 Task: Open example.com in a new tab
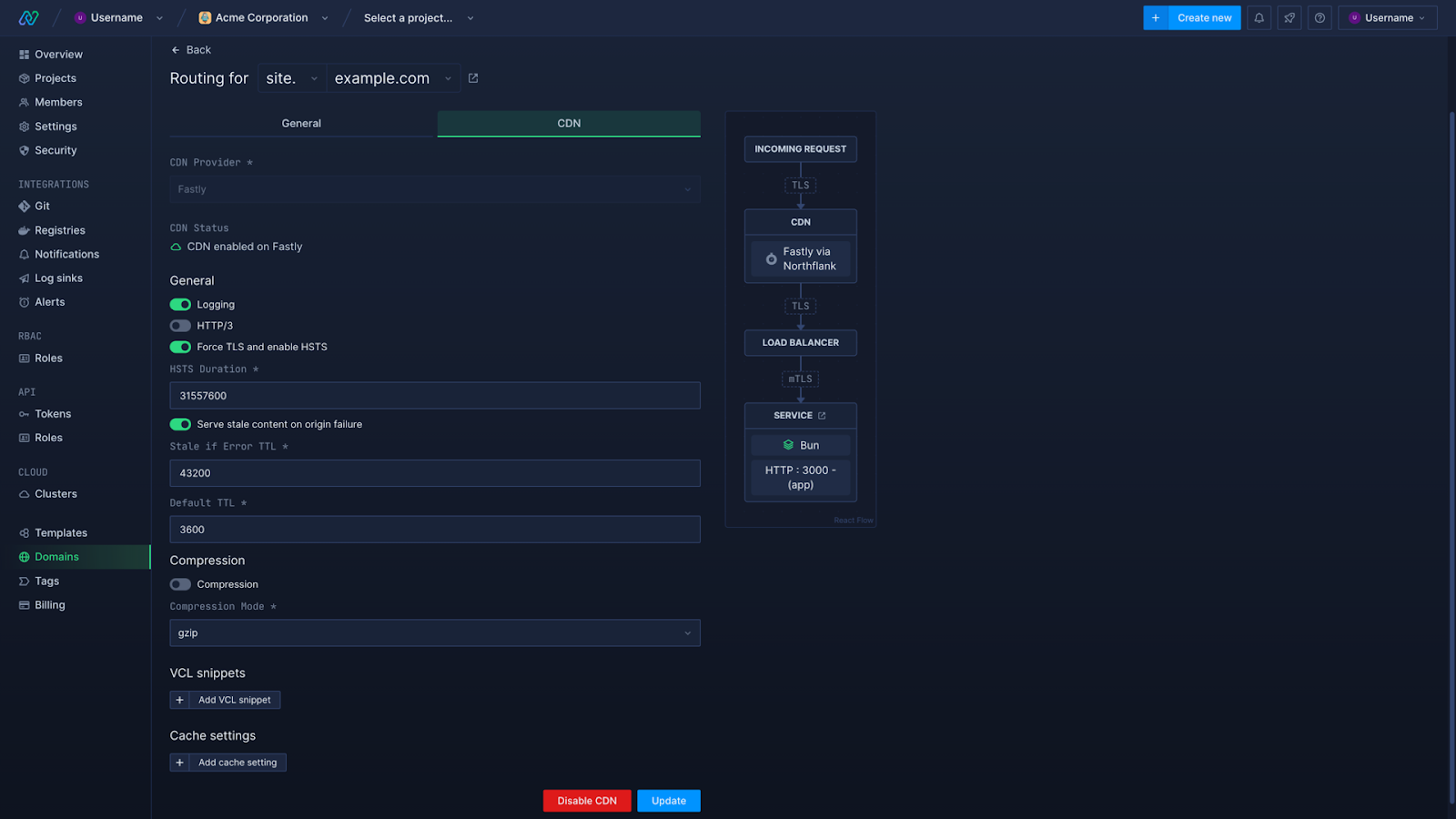point(472,78)
